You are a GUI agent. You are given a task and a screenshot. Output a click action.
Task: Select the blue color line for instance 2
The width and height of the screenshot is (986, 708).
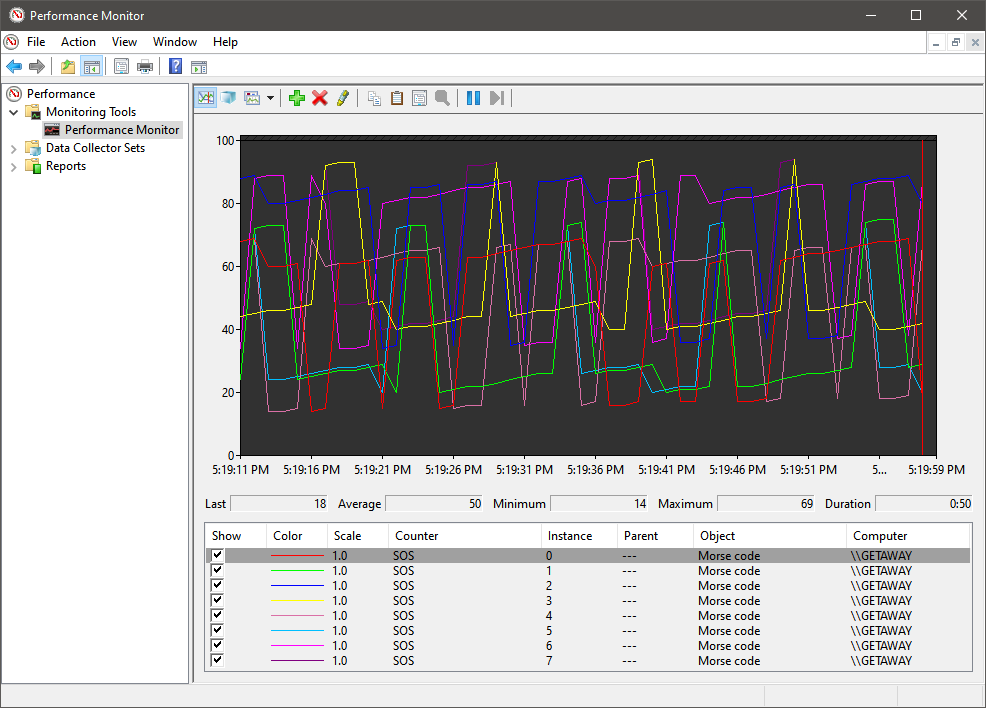pyautogui.click(x=297, y=585)
